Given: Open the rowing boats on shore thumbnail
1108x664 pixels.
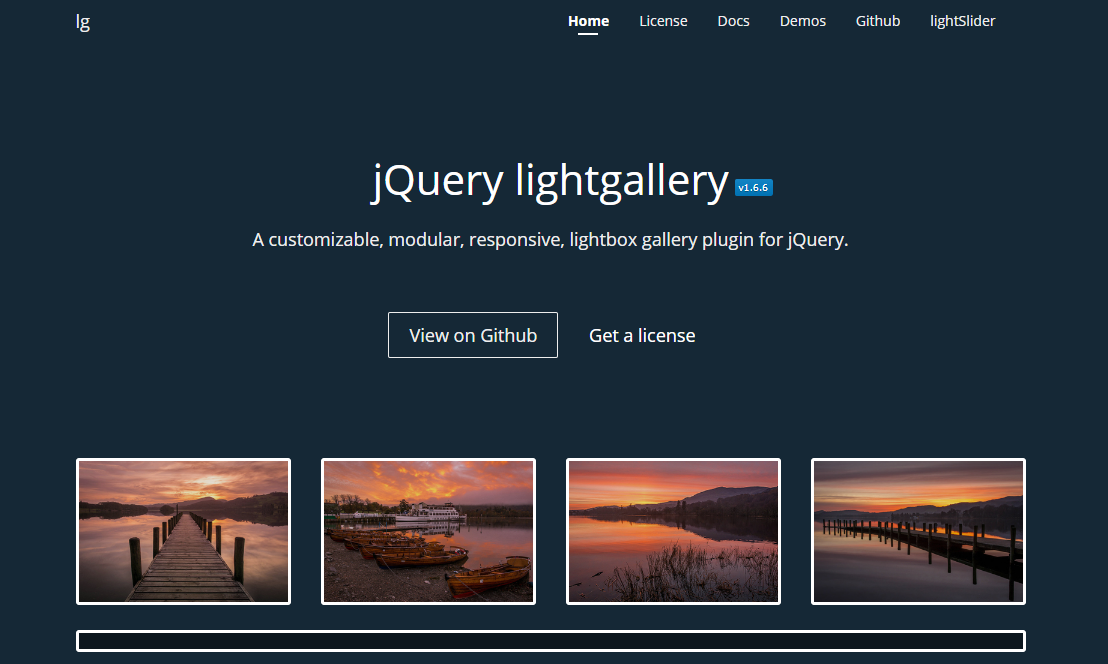Looking at the screenshot, I should point(428,531).
